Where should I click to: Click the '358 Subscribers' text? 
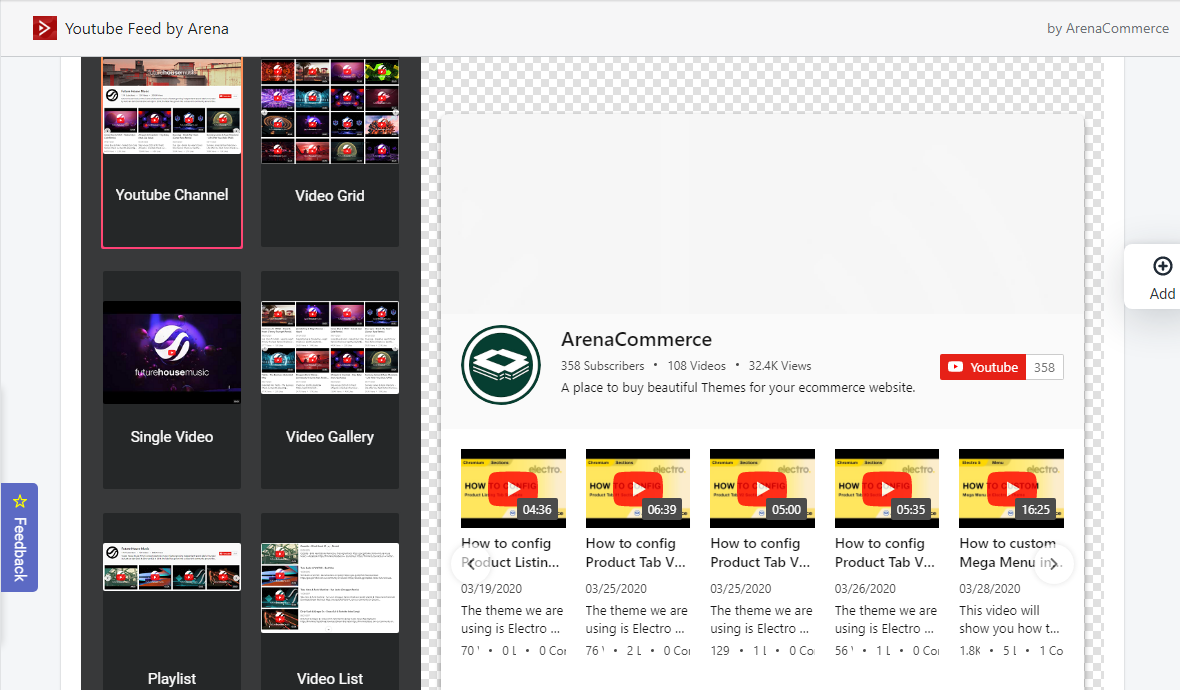[602, 366]
